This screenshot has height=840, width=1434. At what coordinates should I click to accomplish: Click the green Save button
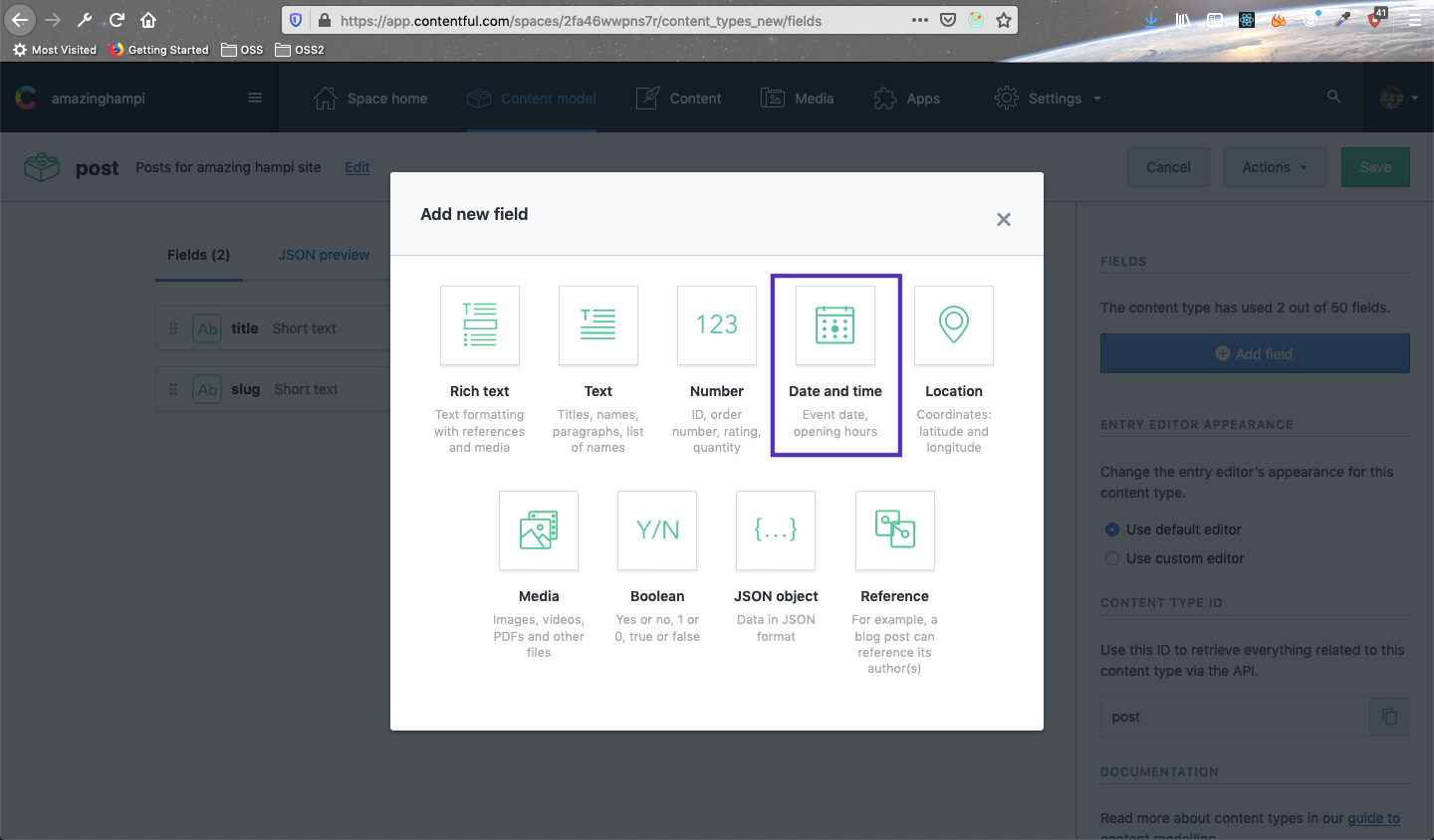[1375, 167]
